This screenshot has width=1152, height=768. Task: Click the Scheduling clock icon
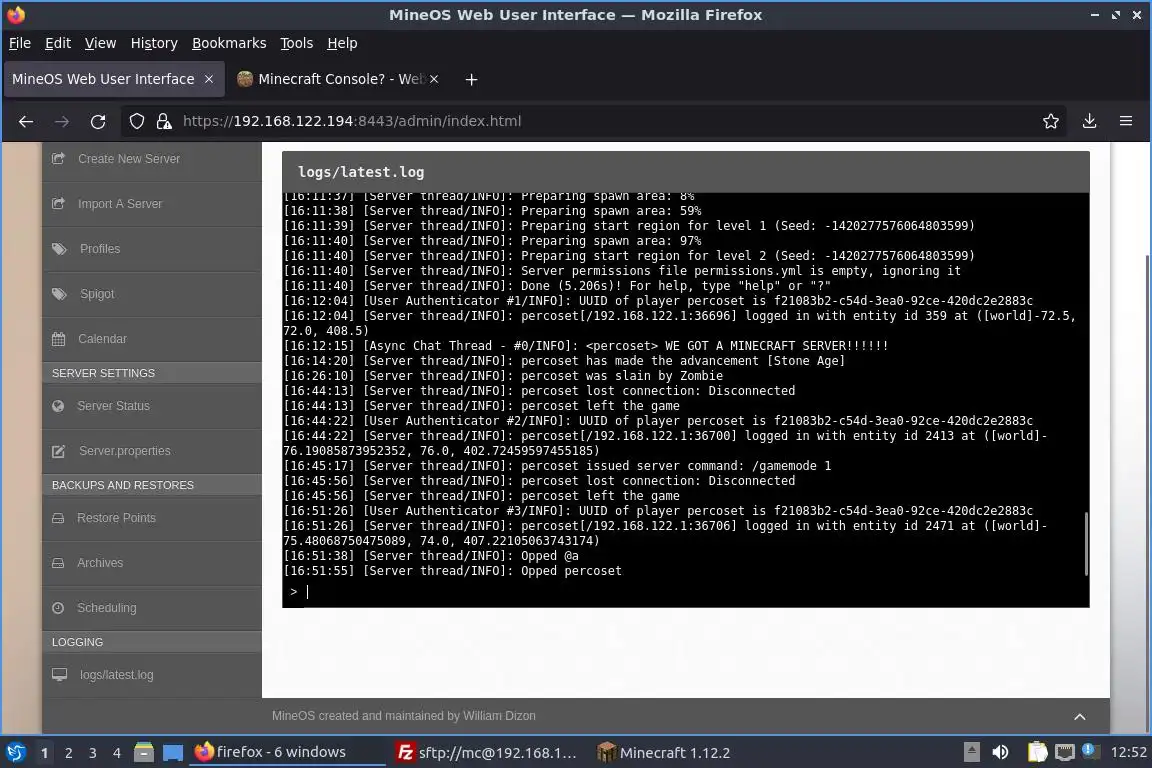coord(58,608)
